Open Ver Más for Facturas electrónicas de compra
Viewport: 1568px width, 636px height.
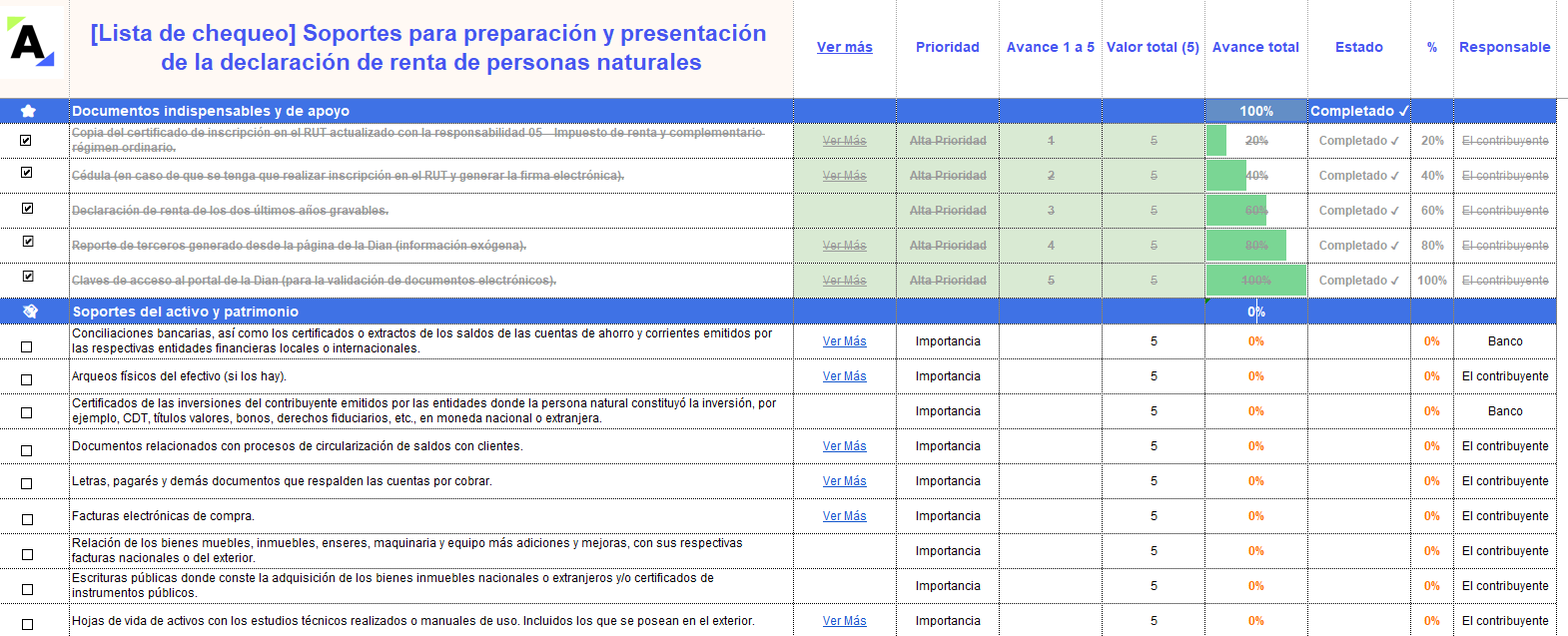(x=845, y=516)
